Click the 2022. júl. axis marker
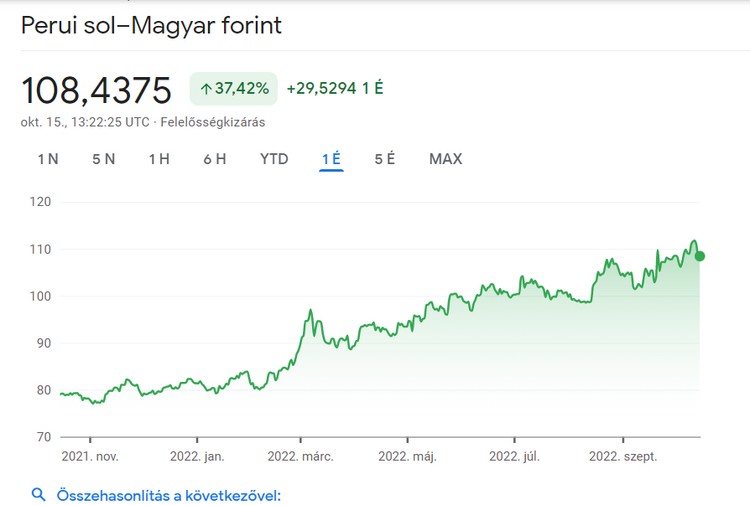750x505 pixels. point(514,457)
